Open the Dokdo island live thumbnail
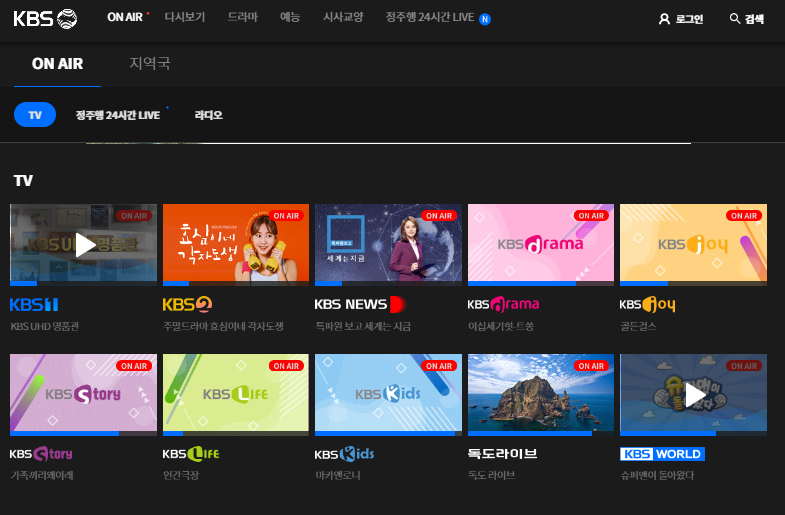 click(541, 393)
